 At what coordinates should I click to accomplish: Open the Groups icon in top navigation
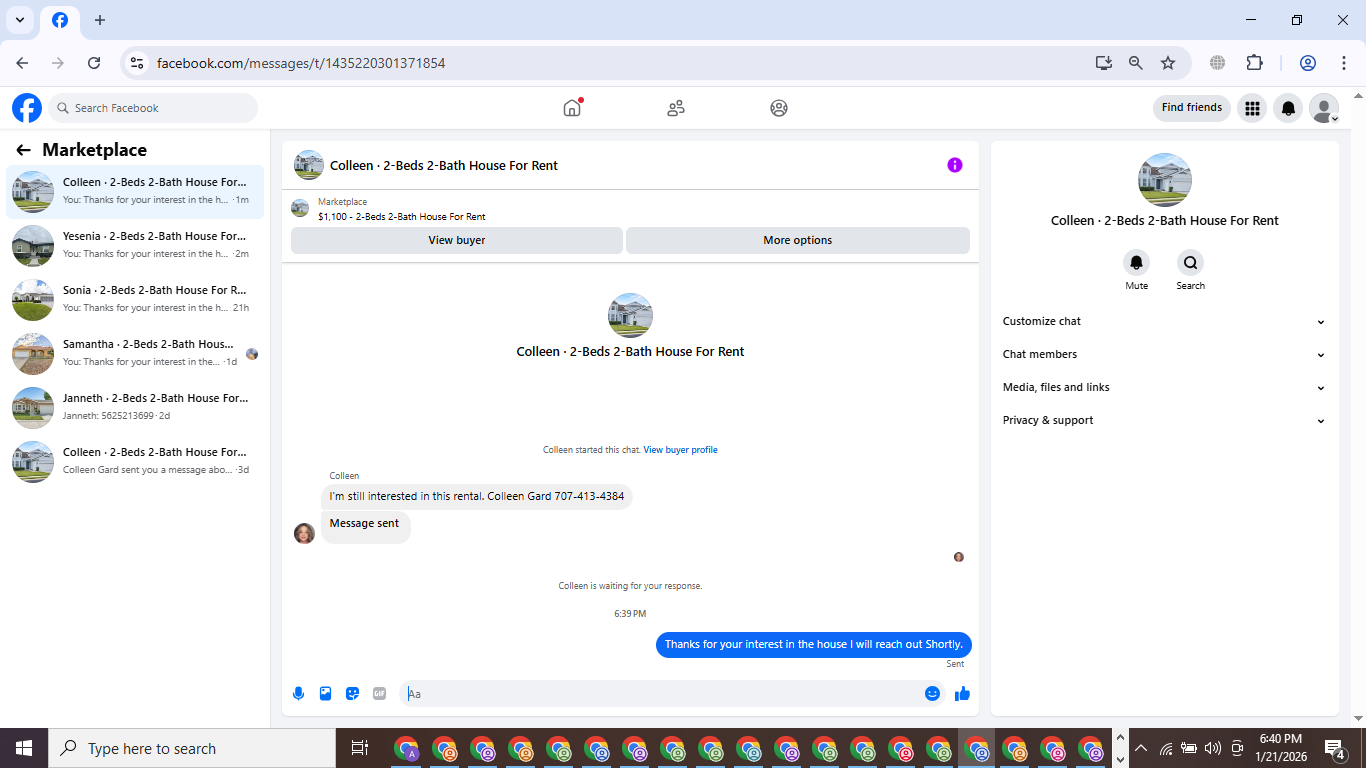pyautogui.click(x=779, y=108)
